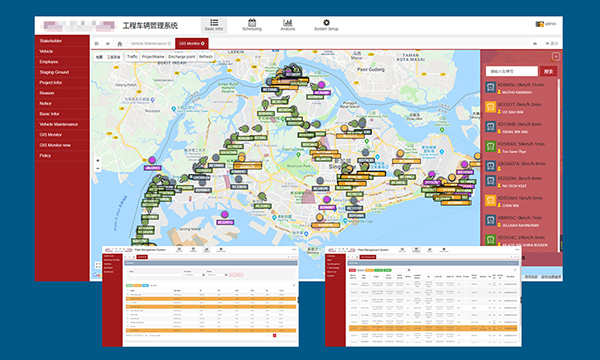Open Basic Infor top navigation icon

[214, 25]
